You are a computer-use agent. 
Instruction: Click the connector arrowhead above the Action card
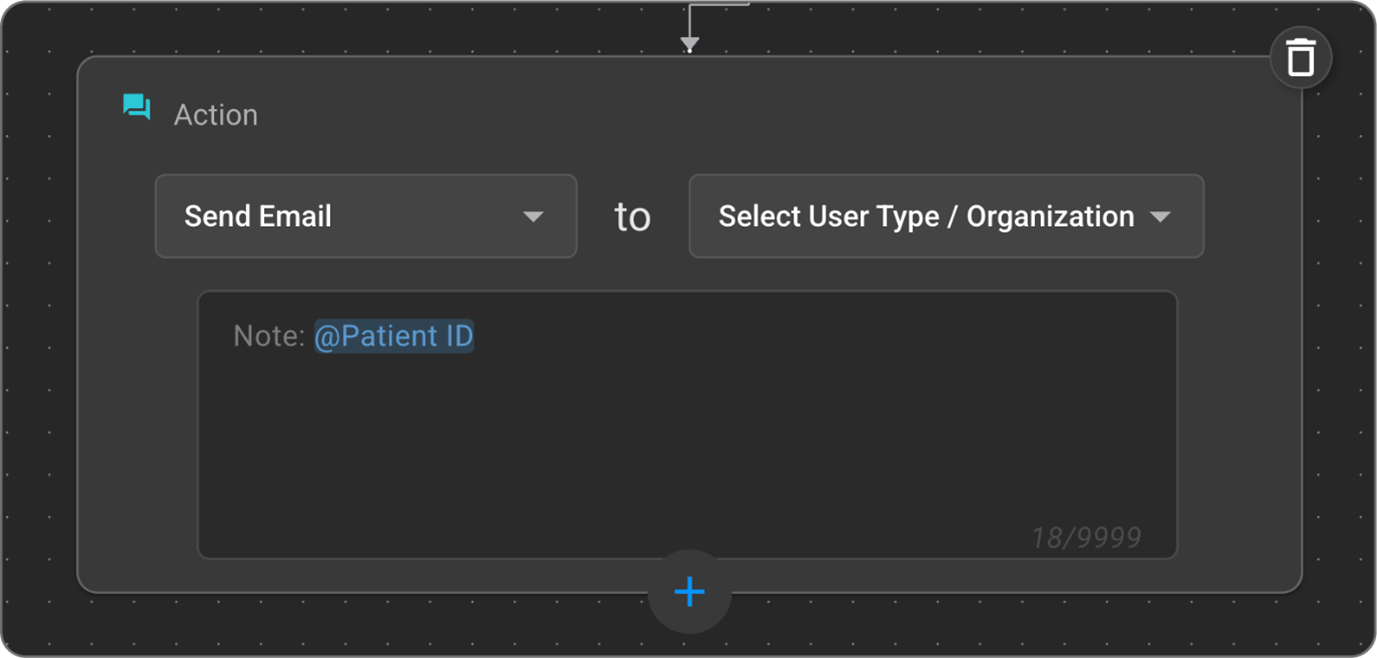point(689,43)
